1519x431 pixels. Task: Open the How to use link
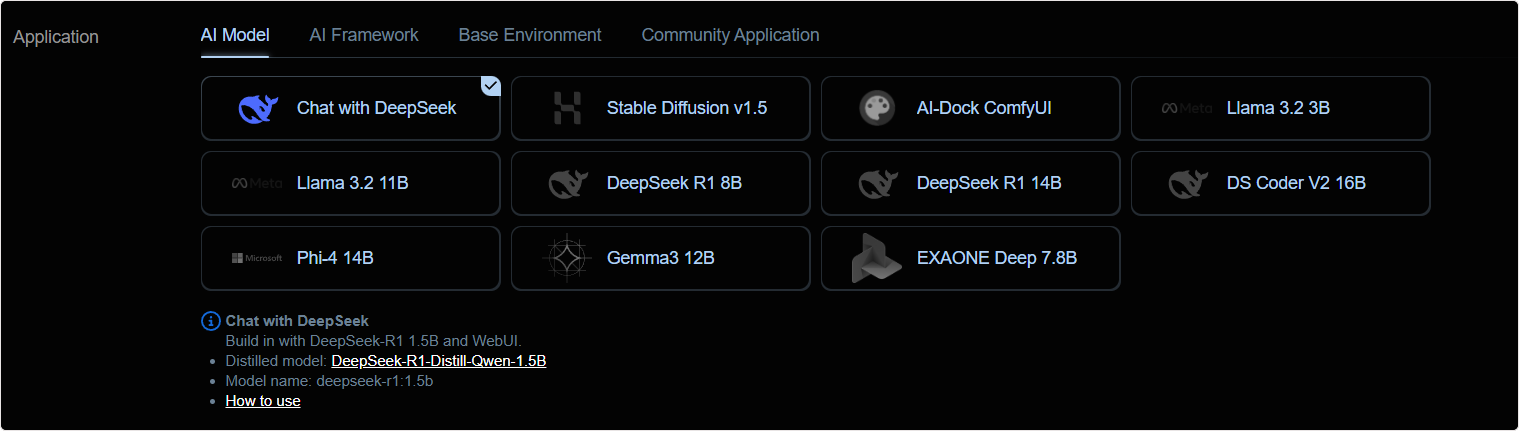tap(263, 401)
